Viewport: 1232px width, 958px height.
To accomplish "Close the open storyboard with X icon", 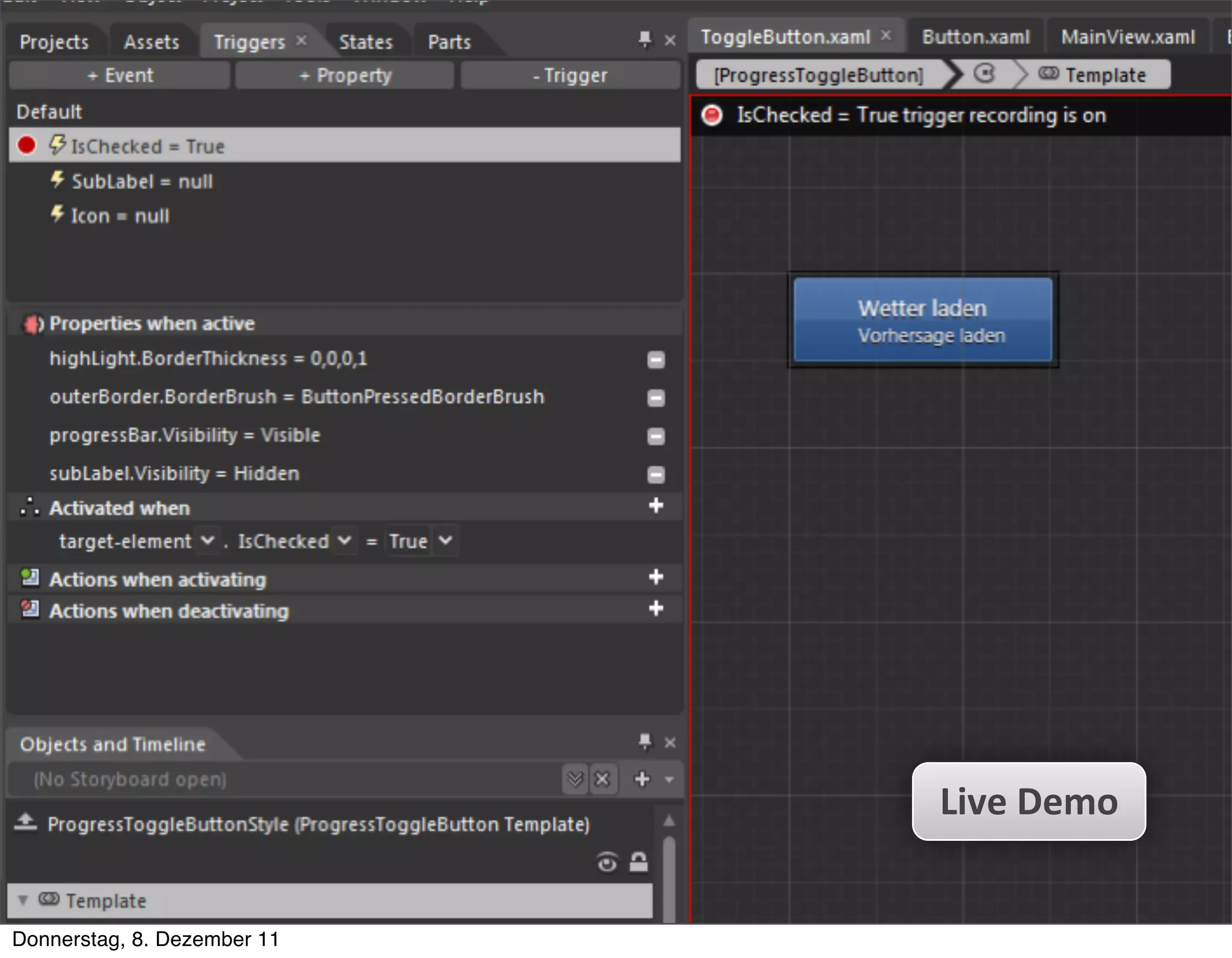I will click(602, 779).
